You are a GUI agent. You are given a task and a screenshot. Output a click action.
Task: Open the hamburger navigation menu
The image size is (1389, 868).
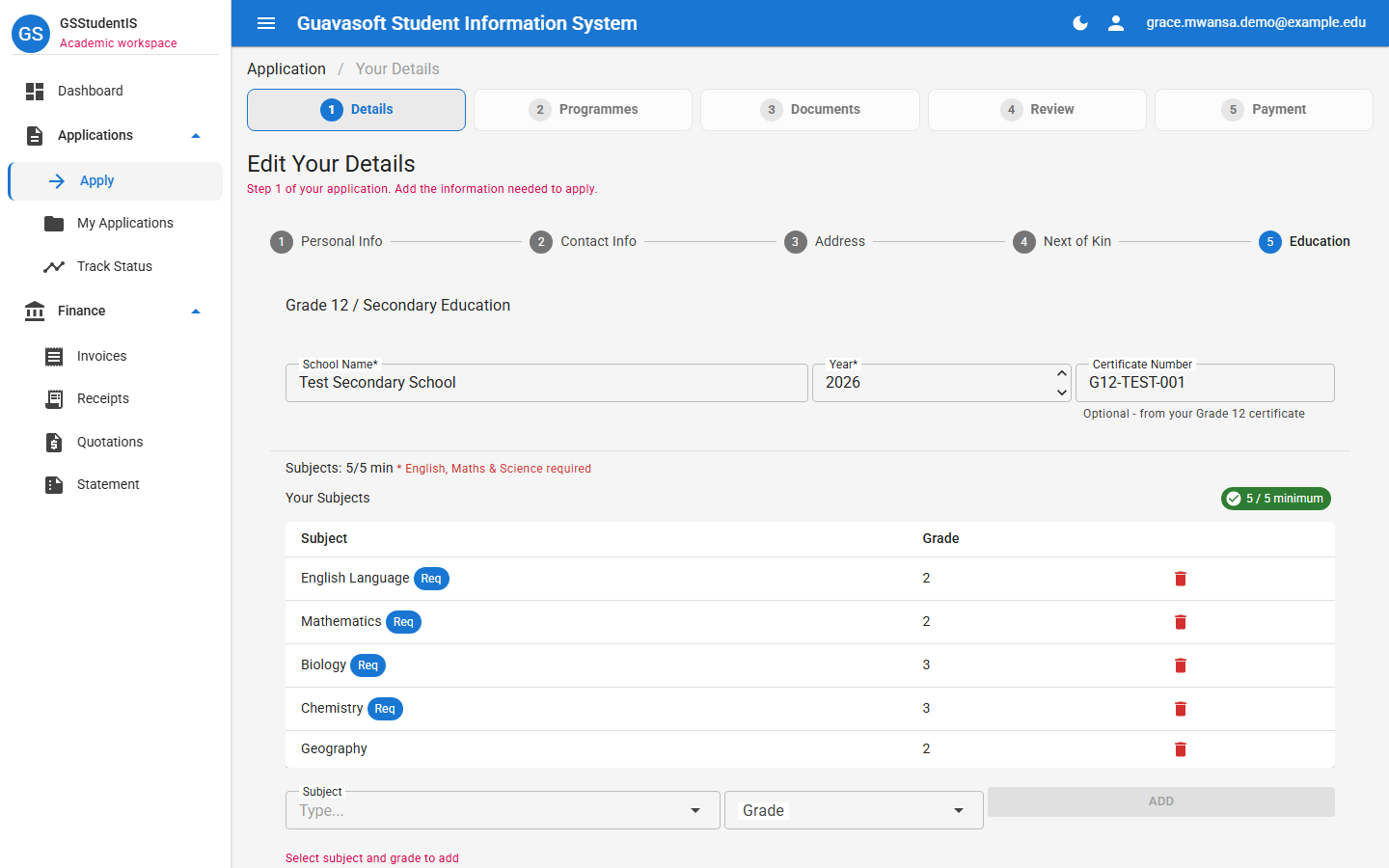pos(266,23)
